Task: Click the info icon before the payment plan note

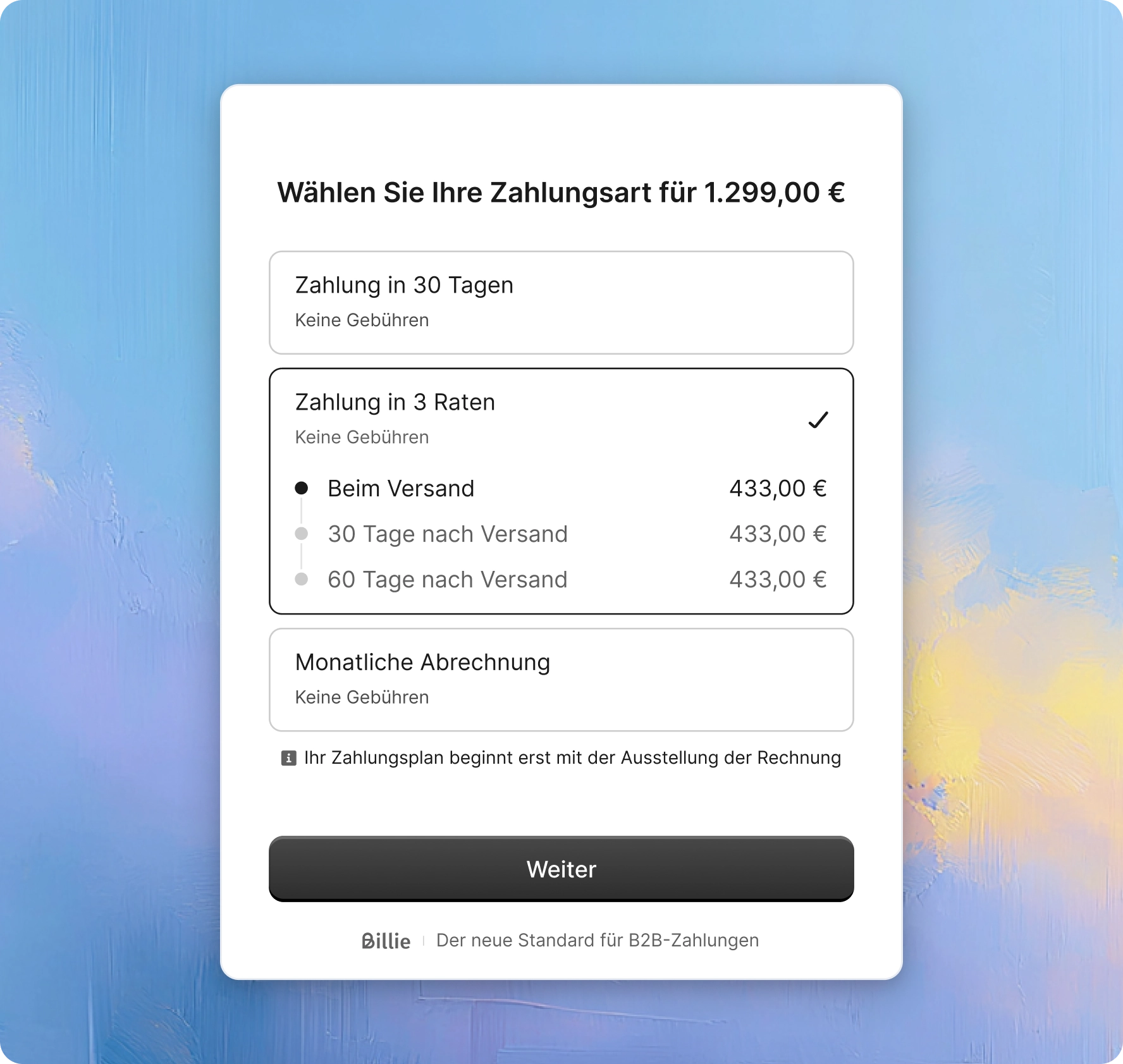Action: point(290,758)
